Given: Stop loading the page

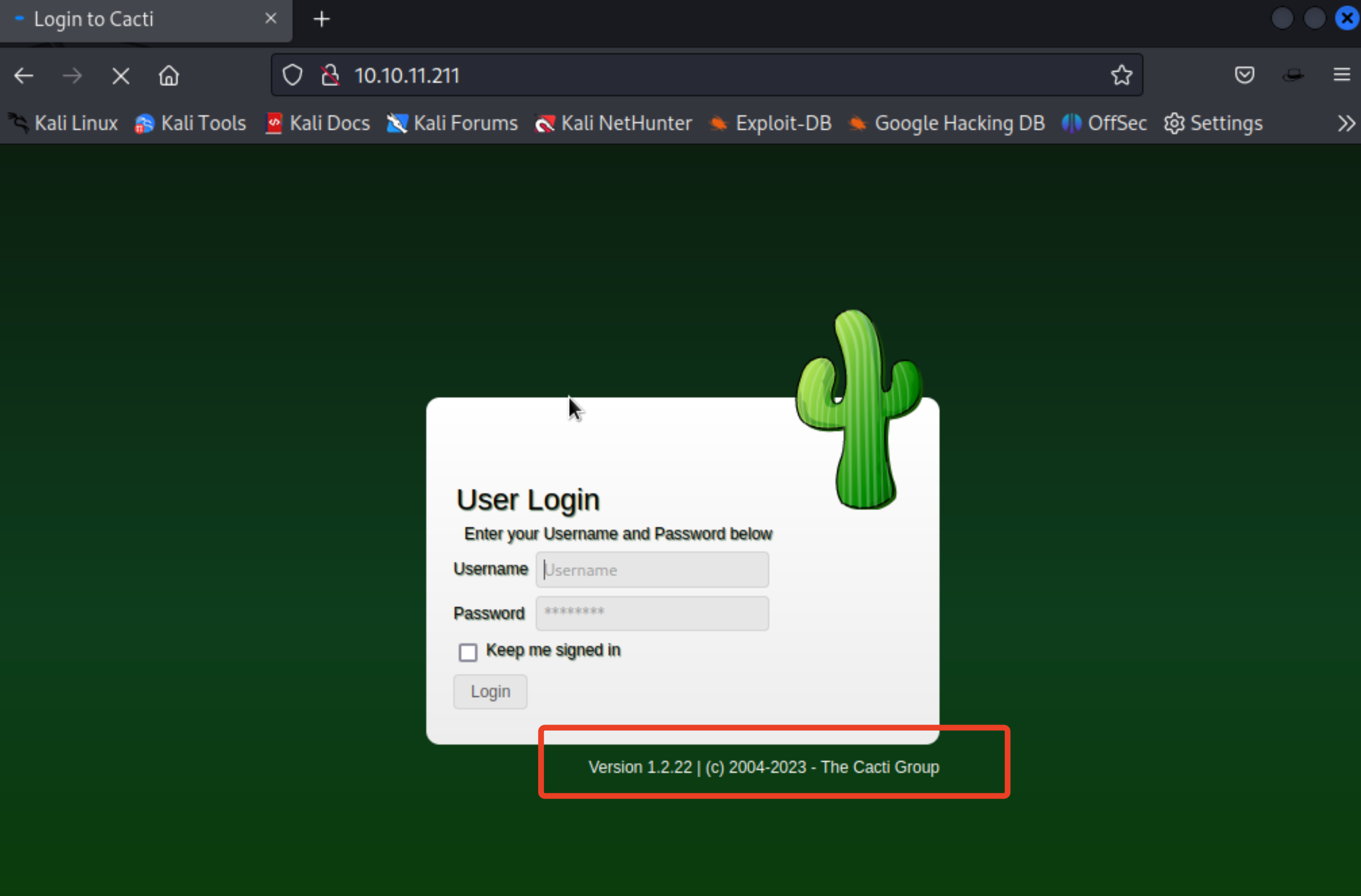Looking at the screenshot, I should [x=121, y=75].
